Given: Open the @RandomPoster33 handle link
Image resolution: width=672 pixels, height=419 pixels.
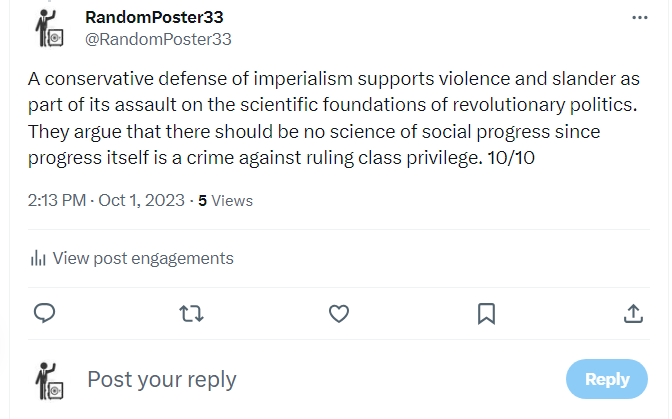Looking at the screenshot, I should tap(159, 39).
